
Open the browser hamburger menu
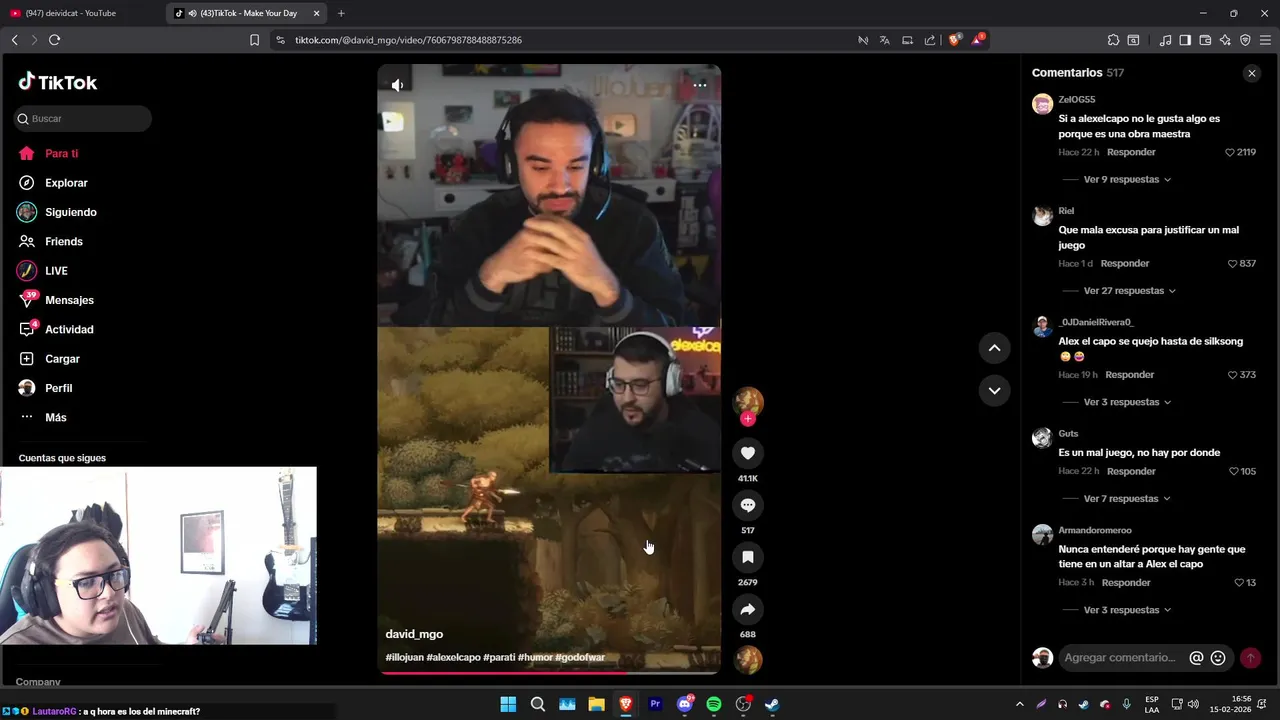[x=1265, y=40]
